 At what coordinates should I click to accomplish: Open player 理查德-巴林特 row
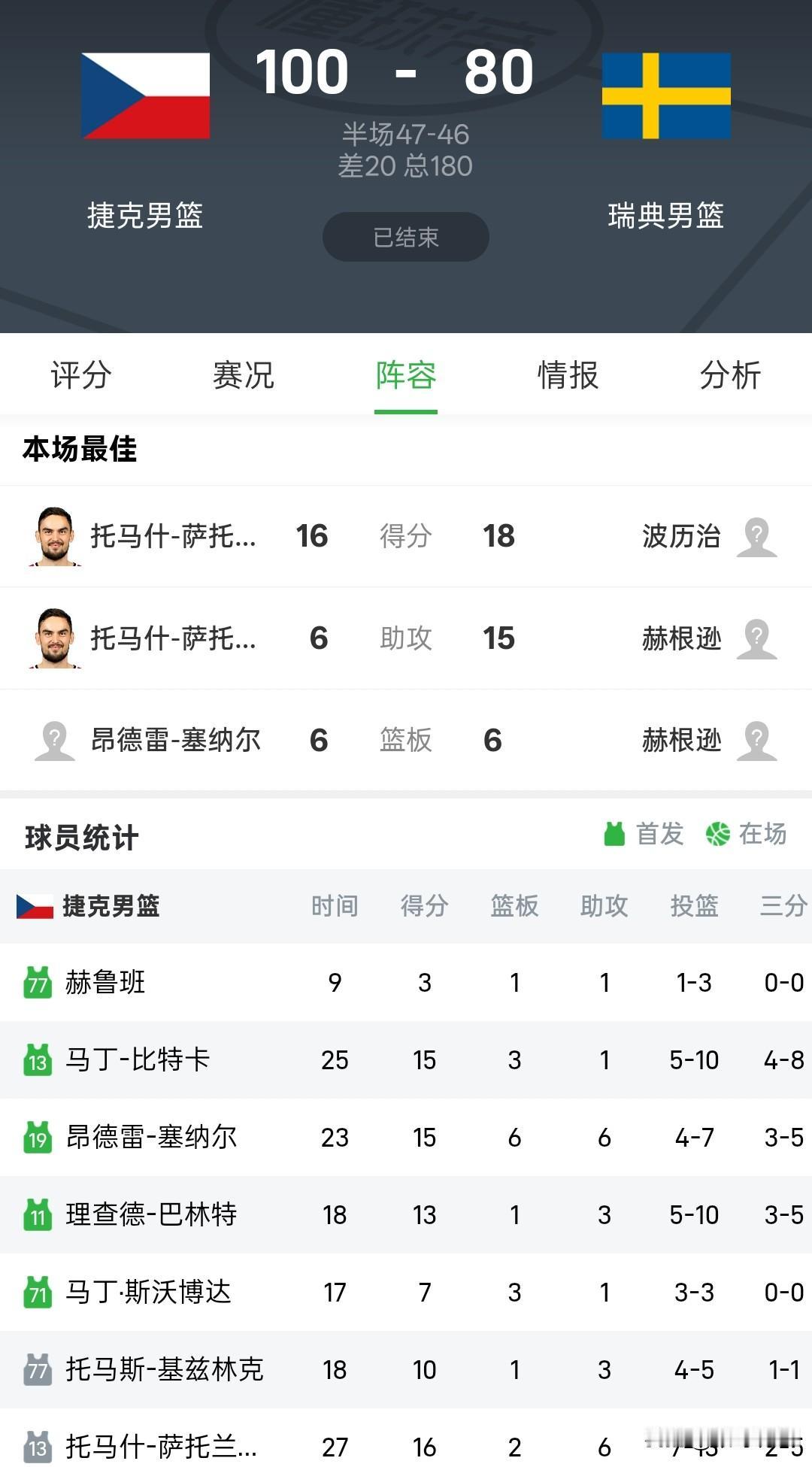[406, 1215]
